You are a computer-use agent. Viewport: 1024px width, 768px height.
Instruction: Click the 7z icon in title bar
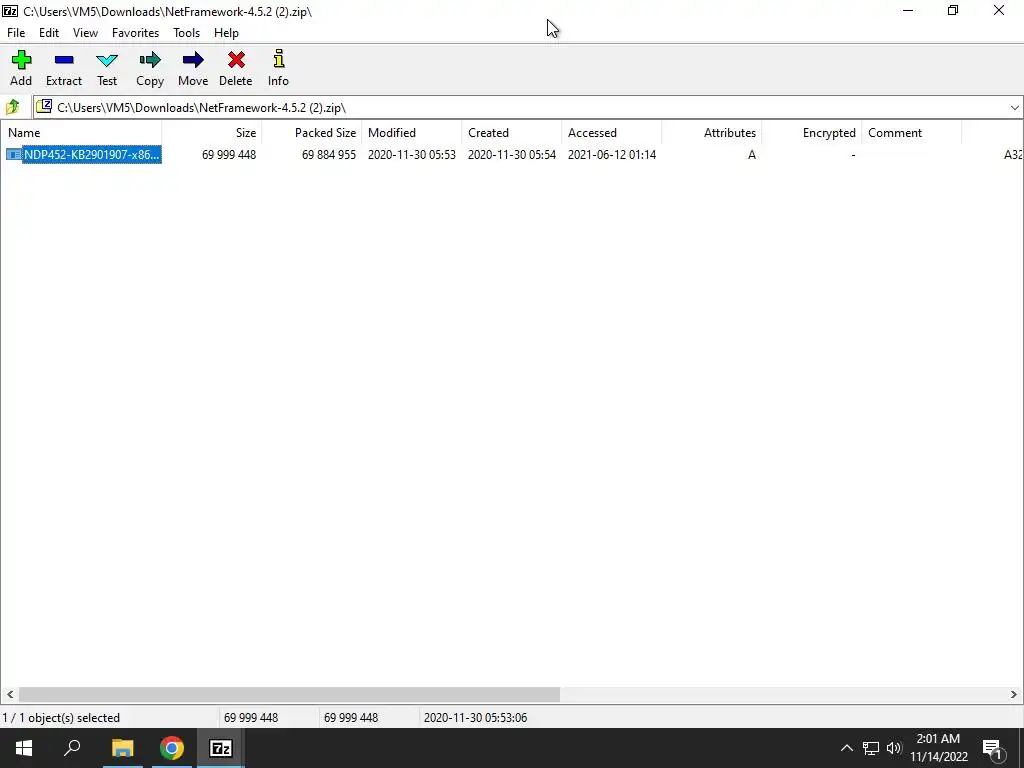point(10,11)
